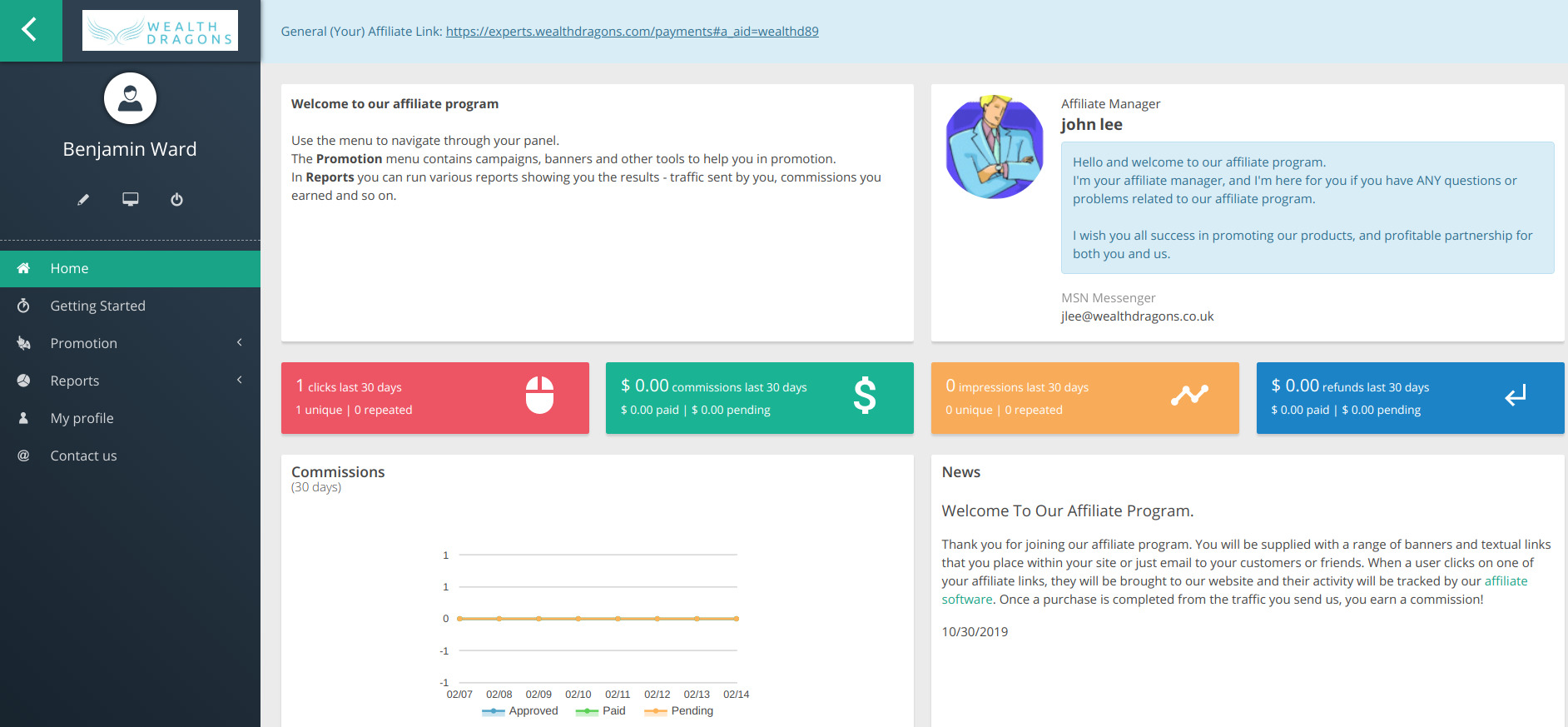This screenshot has height=727, width=1568.
Task: Click the jlee@wealthdragons.co.uk email address
Action: tap(1137, 316)
